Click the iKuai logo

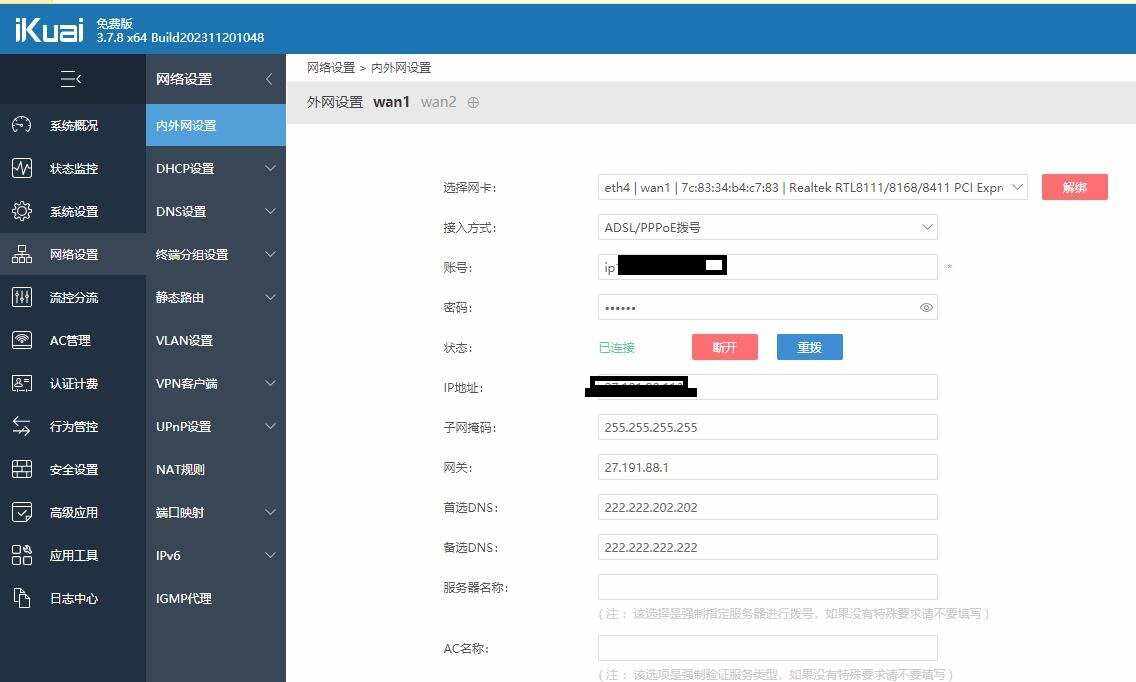click(x=49, y=30)
